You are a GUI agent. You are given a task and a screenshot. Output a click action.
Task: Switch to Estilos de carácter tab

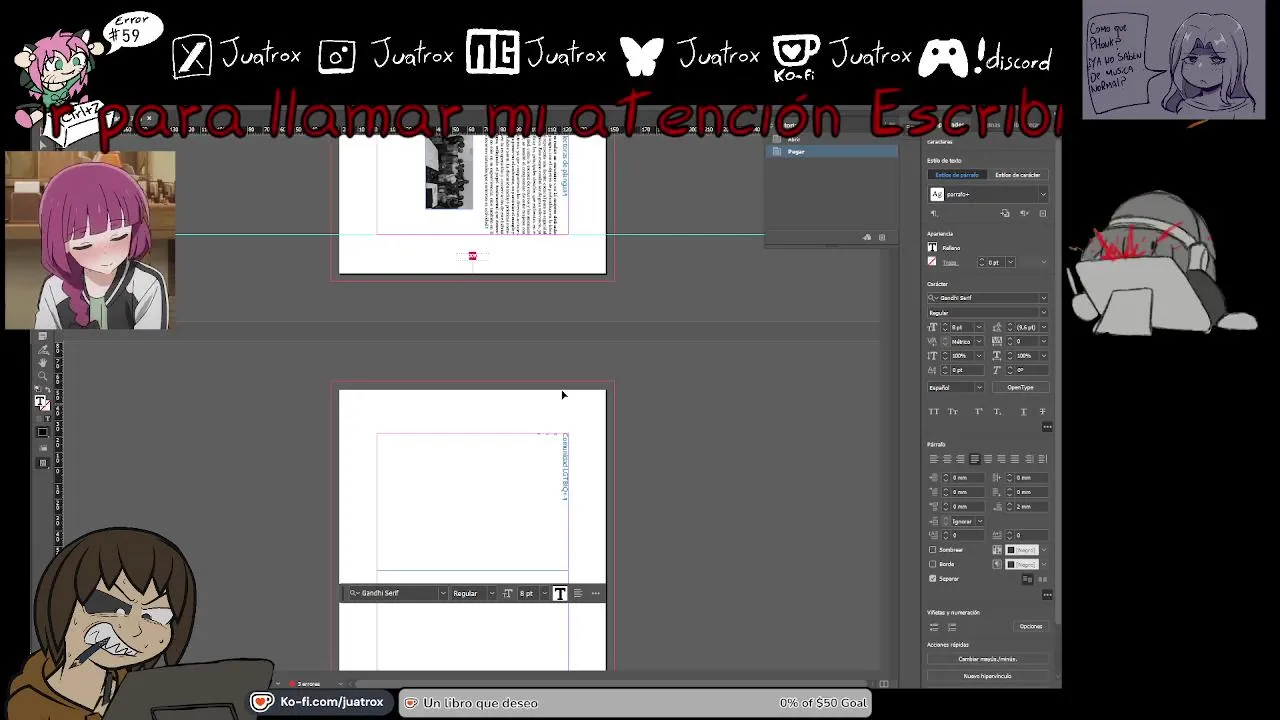point(1018,175)
